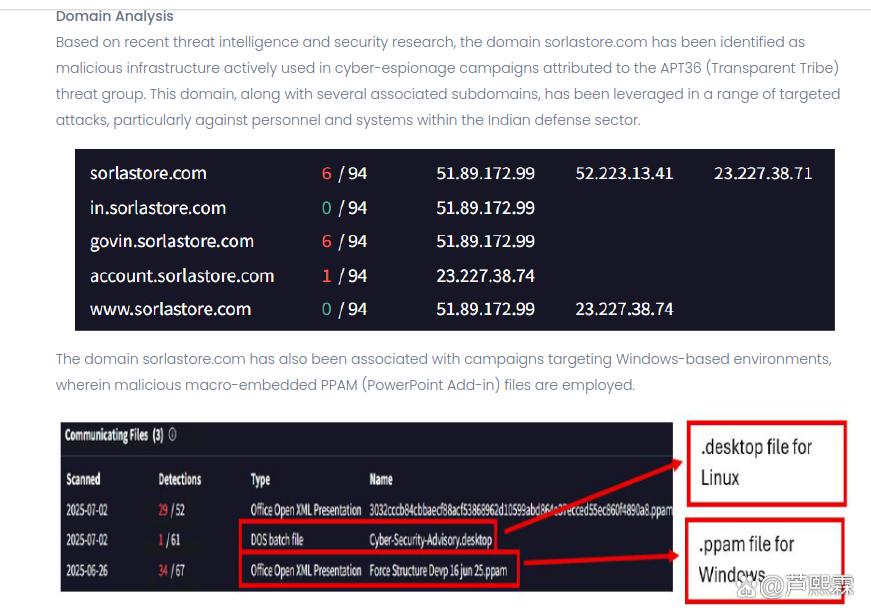This screenshot has height=616, width=871.
Task: Click IP 51.89.172.99 in the govin.sorlastore.com row
Action: (x=485, y=241)
